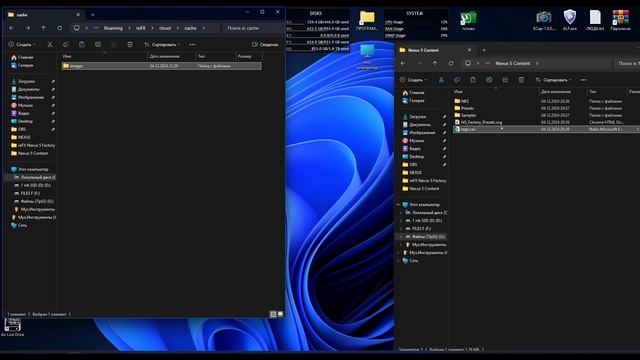Image resolution: width=640 pixels, height=360 pixels.
Task: Open Создать dropdown in Nexus 5 Content window
Action: pos(413,80)
